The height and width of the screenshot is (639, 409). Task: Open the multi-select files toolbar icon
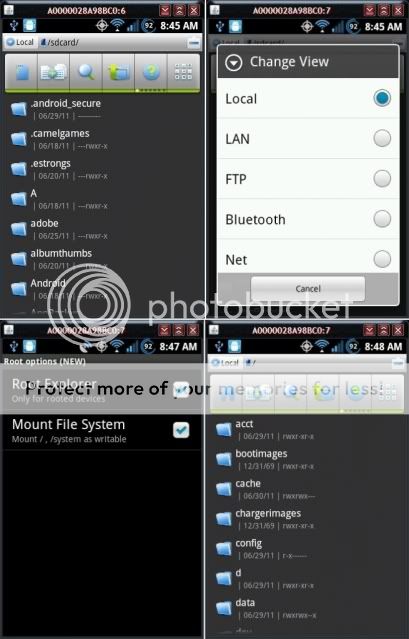[53, 73]
